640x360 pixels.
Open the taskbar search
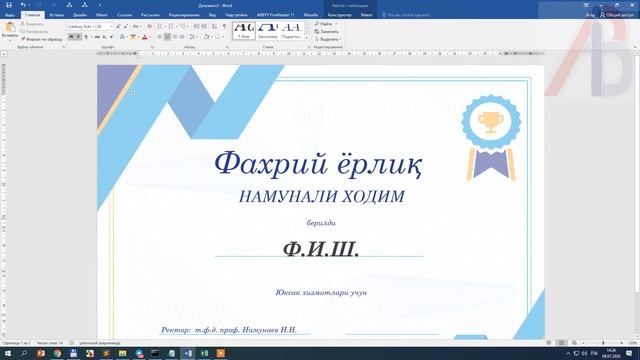point(24,353)
